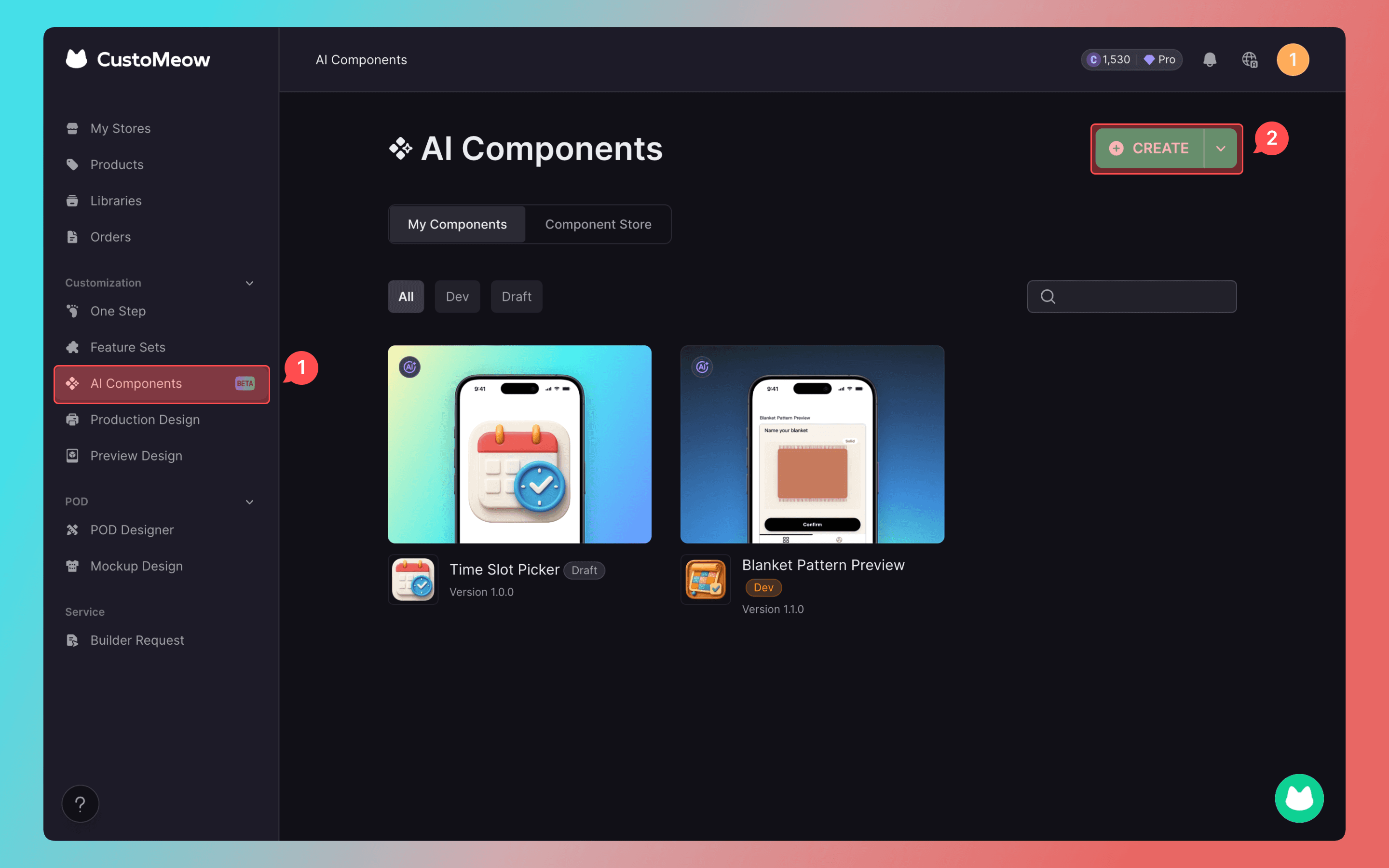Expand the CREATE button dropdown arrow
The image size is (1389, 868).
(1221, 149)
